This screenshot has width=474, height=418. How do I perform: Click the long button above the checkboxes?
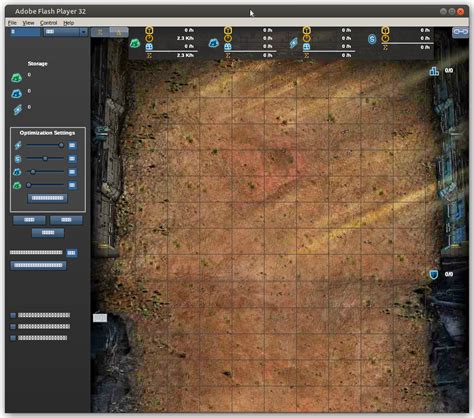click(38, 265)
